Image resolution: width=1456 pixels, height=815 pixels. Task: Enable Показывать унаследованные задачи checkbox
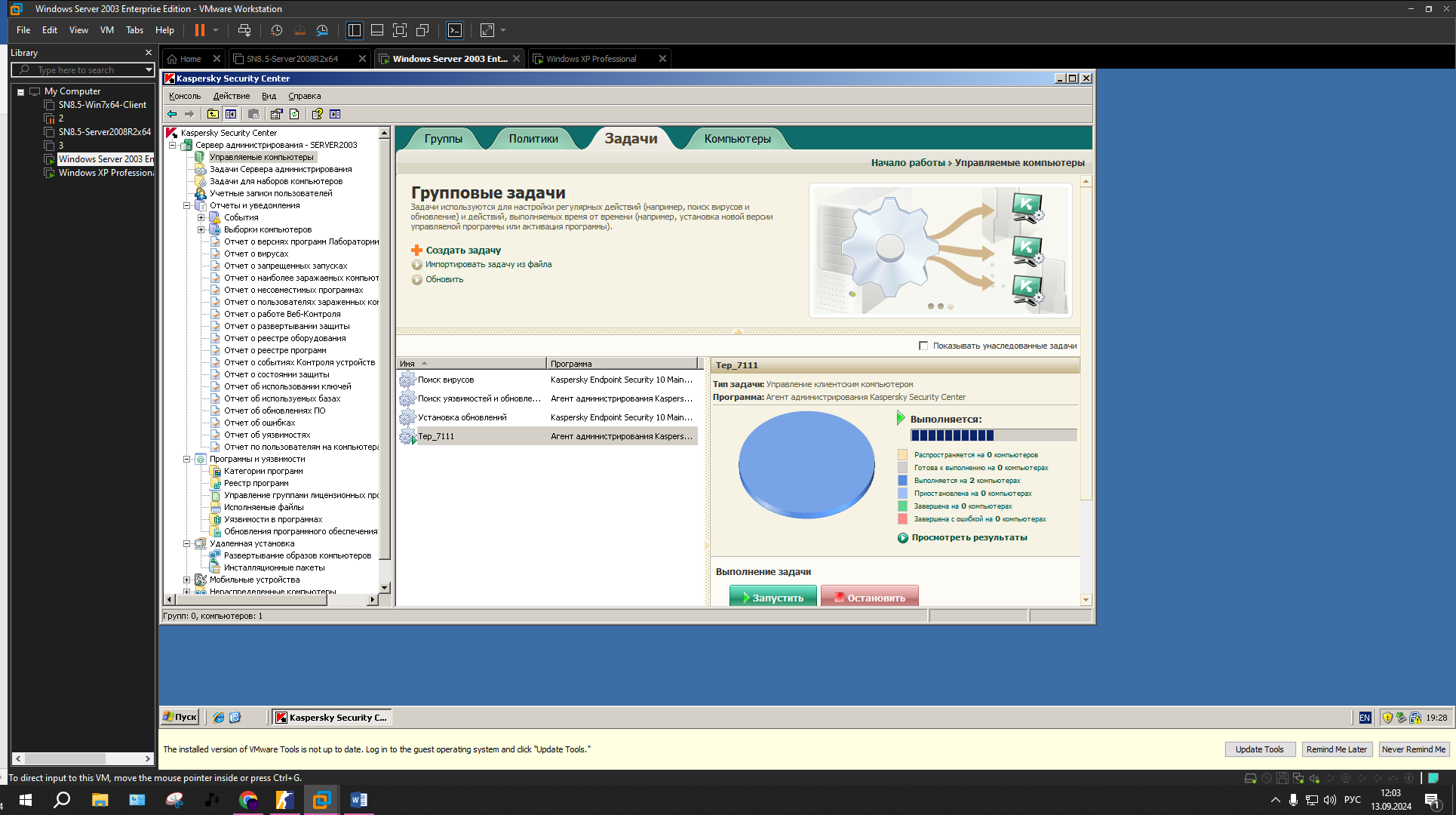tap(923, 346)
